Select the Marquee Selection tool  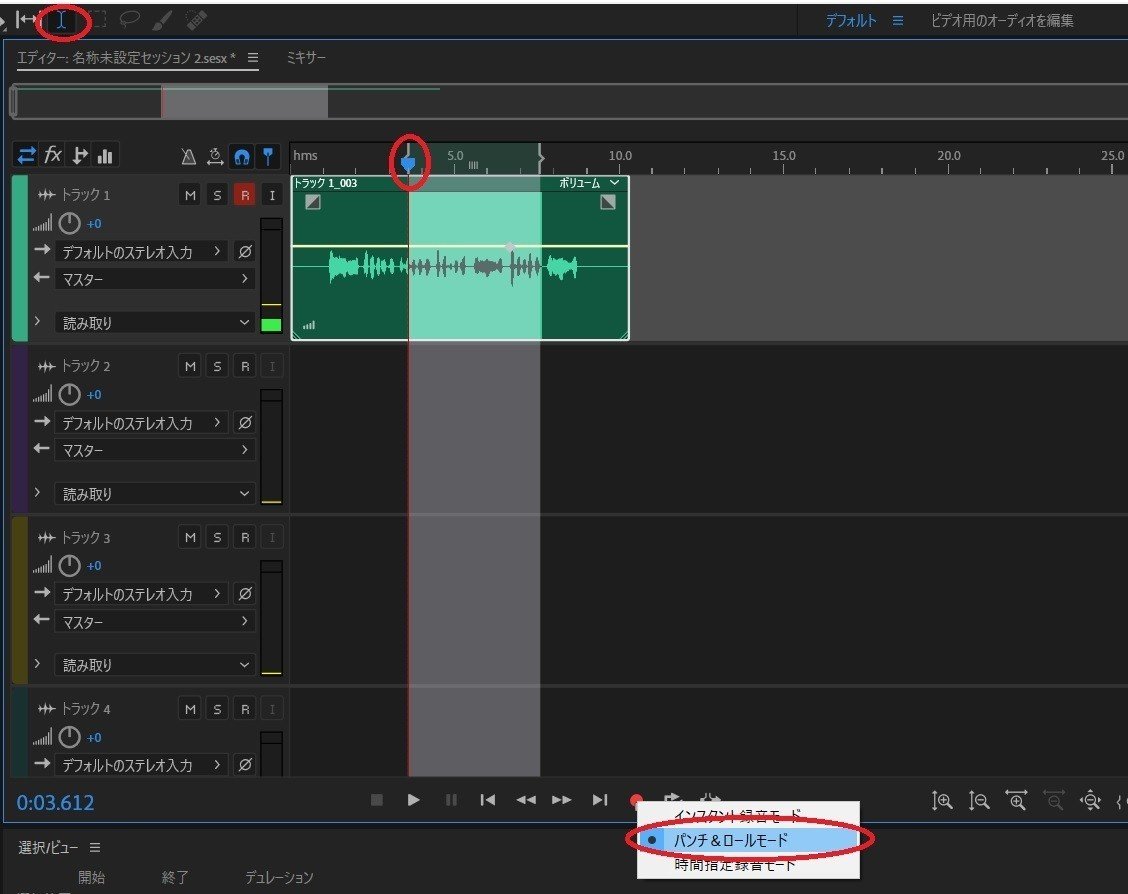[96, 19]
